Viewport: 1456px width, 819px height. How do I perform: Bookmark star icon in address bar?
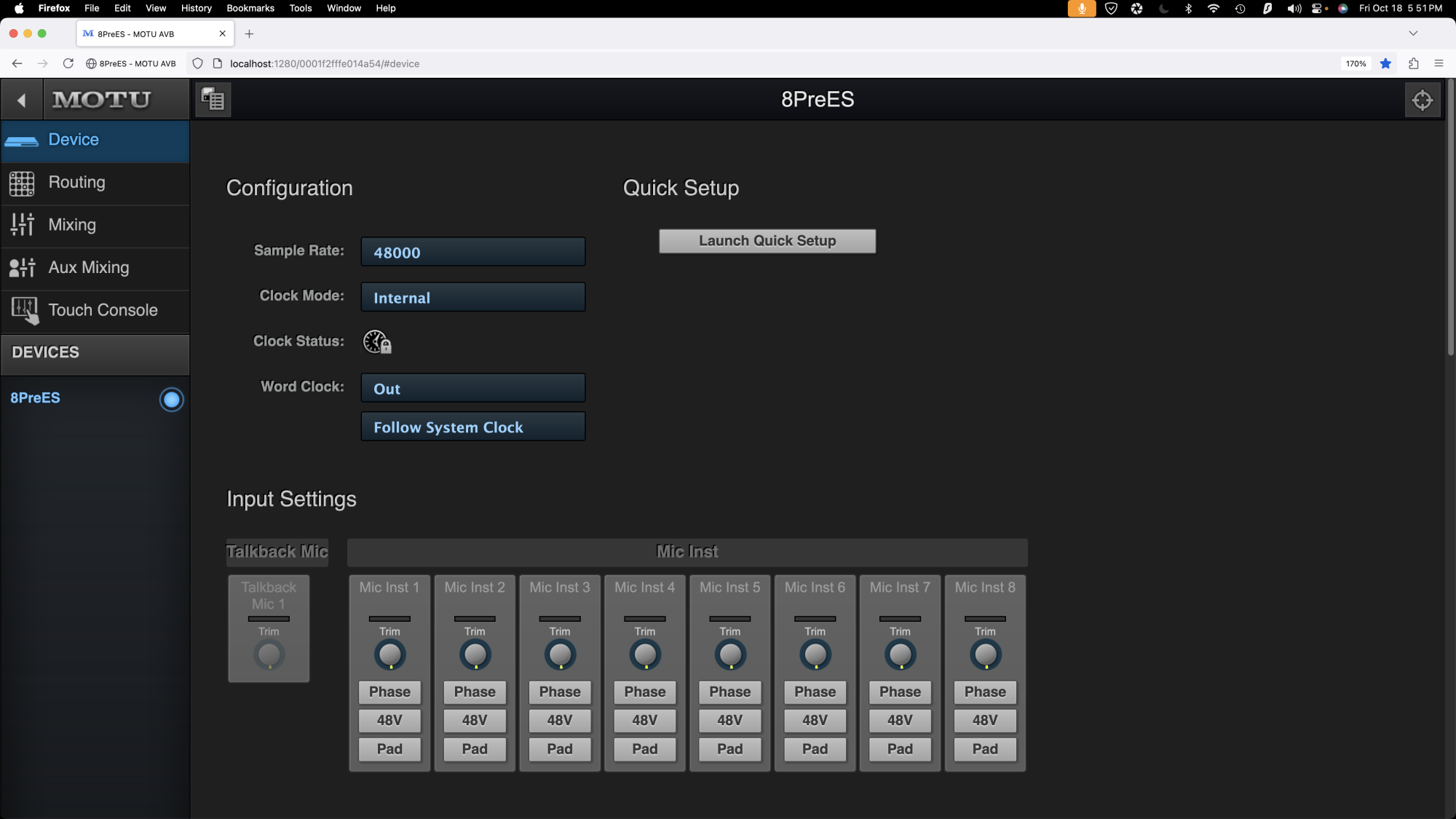tap(1385, 63)
